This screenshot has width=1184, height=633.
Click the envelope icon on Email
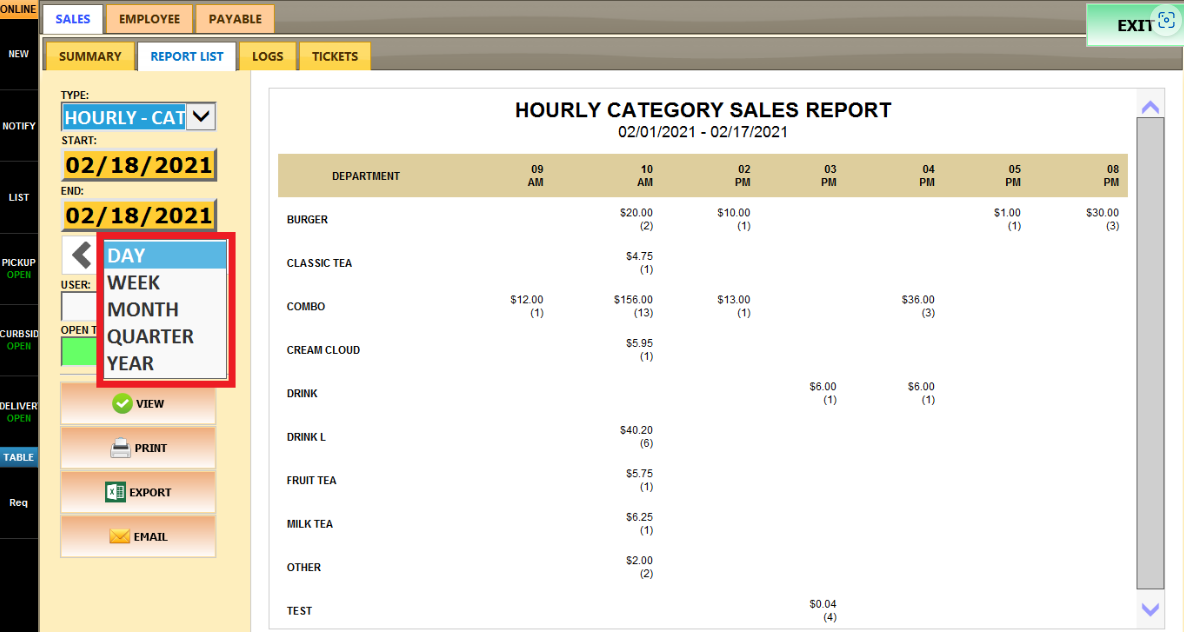tap(119, 537)
